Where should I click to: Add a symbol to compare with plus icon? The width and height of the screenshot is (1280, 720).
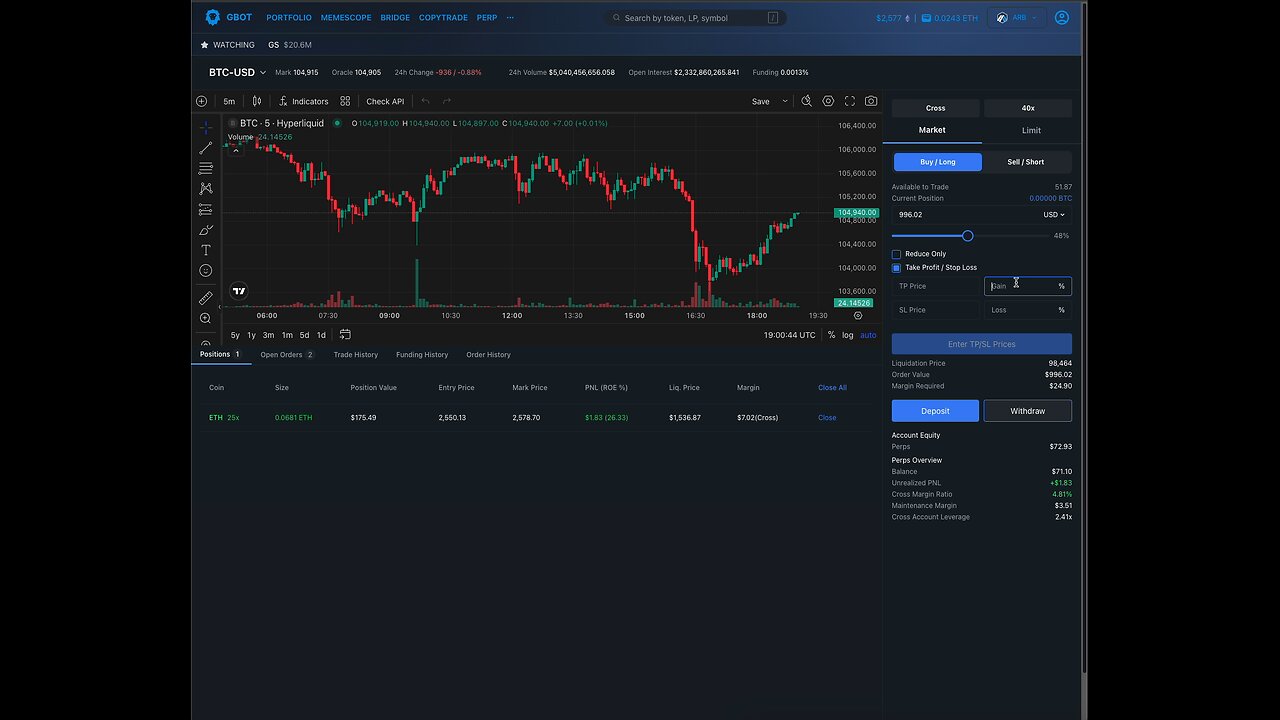(x=201, y=101)
